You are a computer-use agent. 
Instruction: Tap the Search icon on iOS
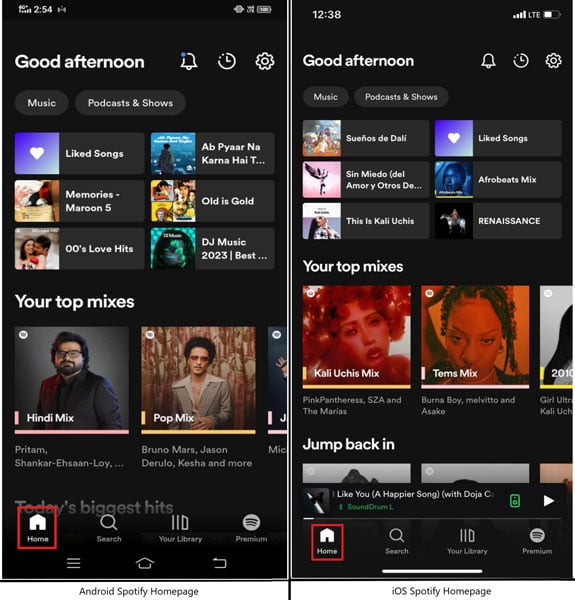tap(397, 541)
